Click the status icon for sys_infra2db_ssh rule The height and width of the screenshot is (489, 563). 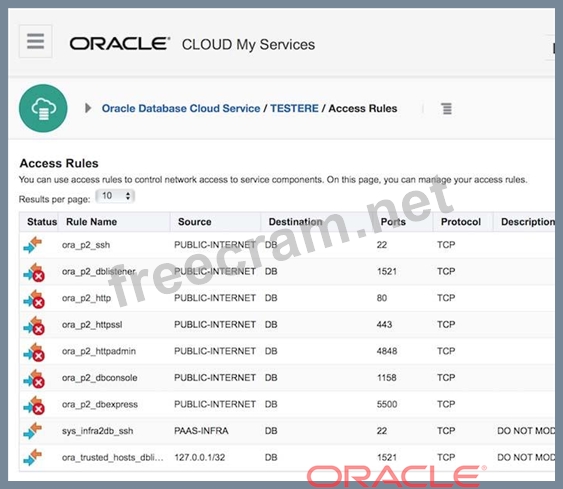33,431
